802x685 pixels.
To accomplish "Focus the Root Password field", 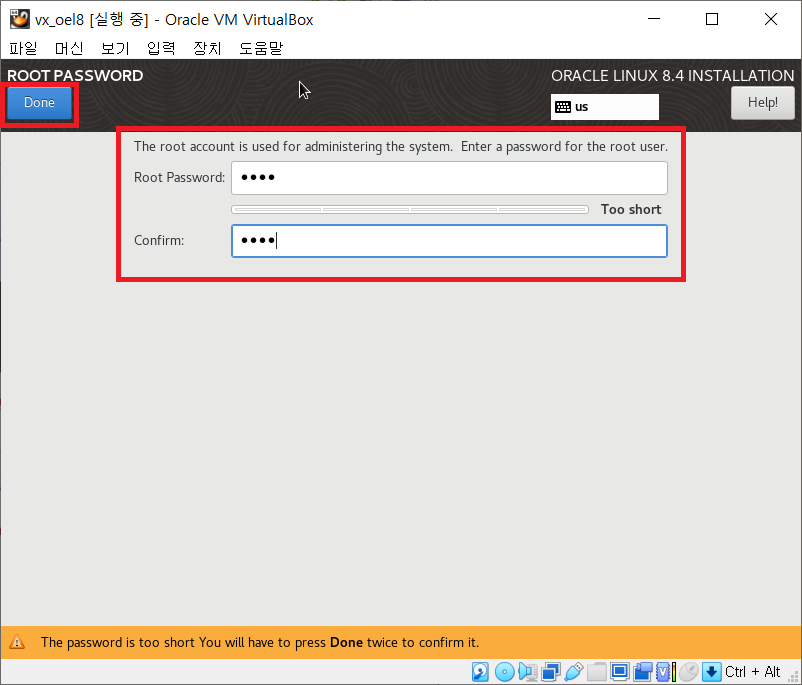I will 449,178.
